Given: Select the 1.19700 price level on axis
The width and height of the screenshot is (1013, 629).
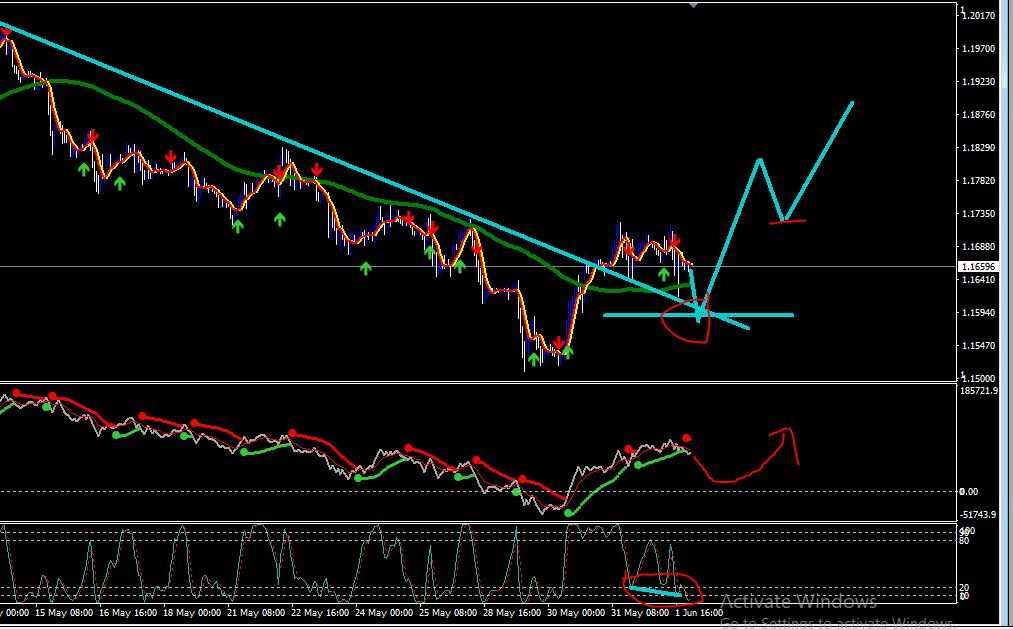Looking at the screenshot, I should (x=979, y=48).
